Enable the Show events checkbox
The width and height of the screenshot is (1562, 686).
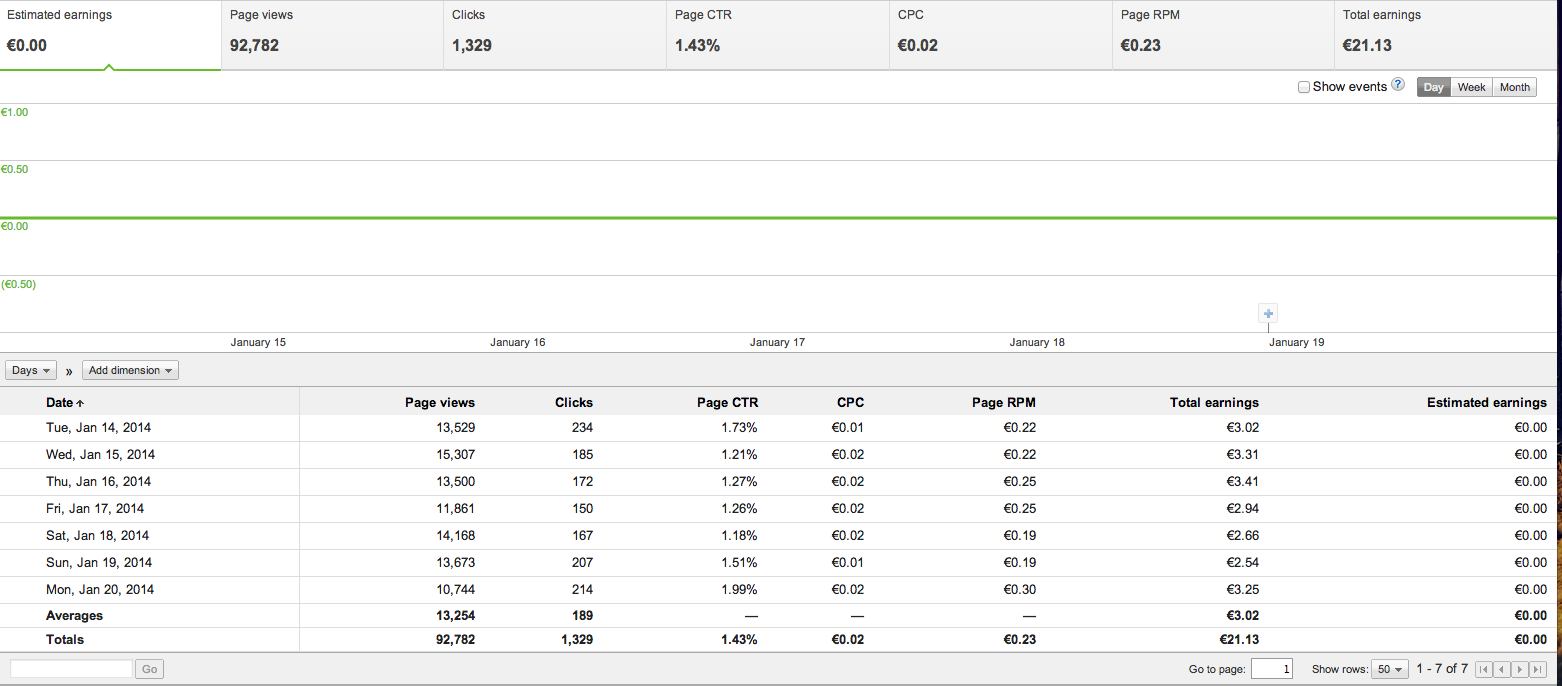(1304, 87)
